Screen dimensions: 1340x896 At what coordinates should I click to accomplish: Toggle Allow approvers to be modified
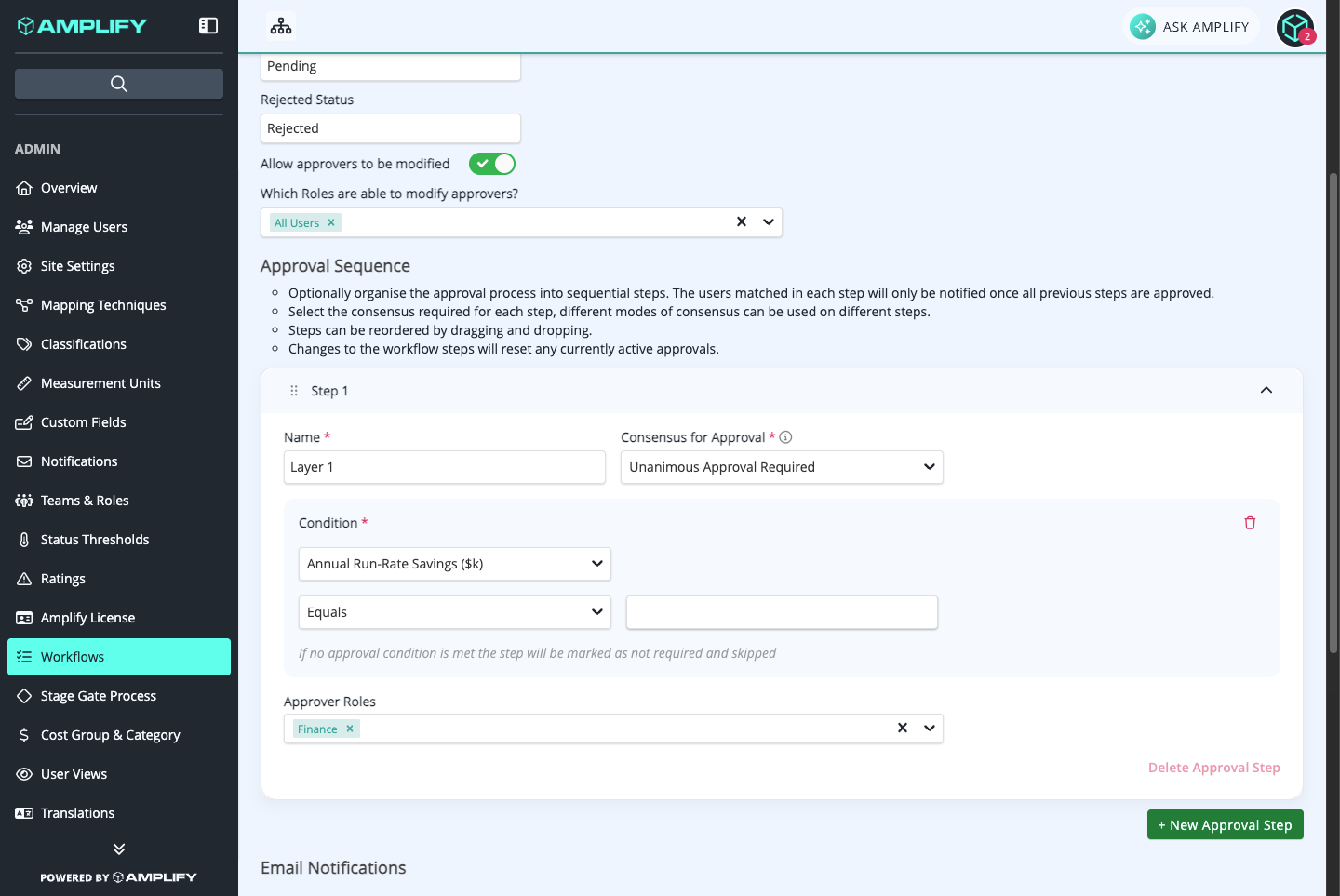[492, 164]
